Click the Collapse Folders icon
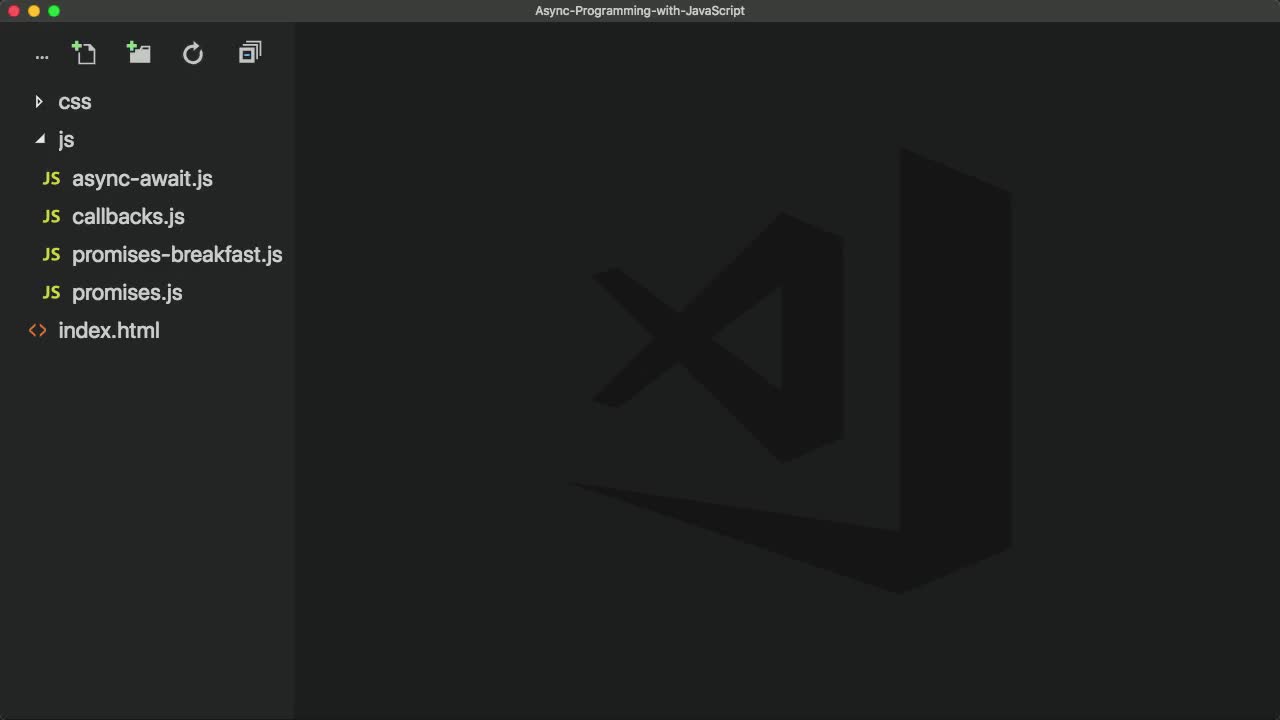Viewport: 1280px width, 720px height. (x=249, y=52)
